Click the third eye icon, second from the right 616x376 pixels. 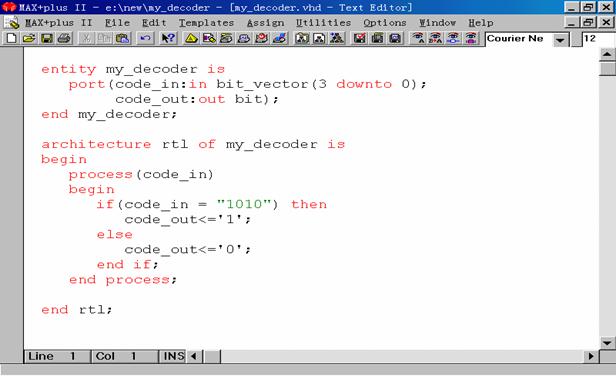point(453,38)
